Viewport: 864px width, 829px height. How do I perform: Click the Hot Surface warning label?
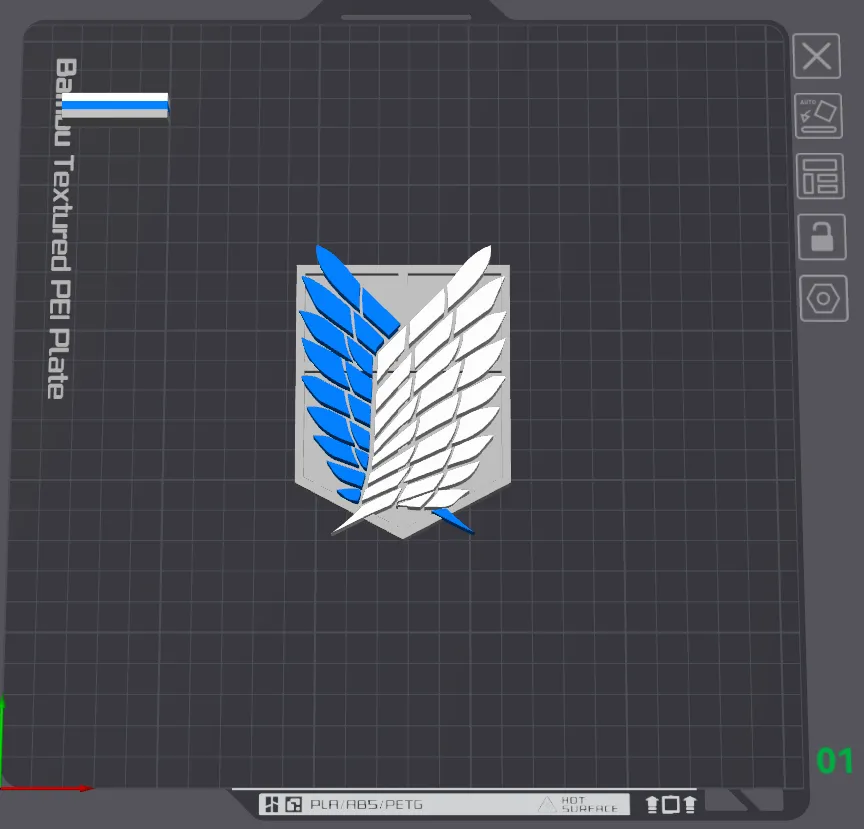tap(579, 804)
